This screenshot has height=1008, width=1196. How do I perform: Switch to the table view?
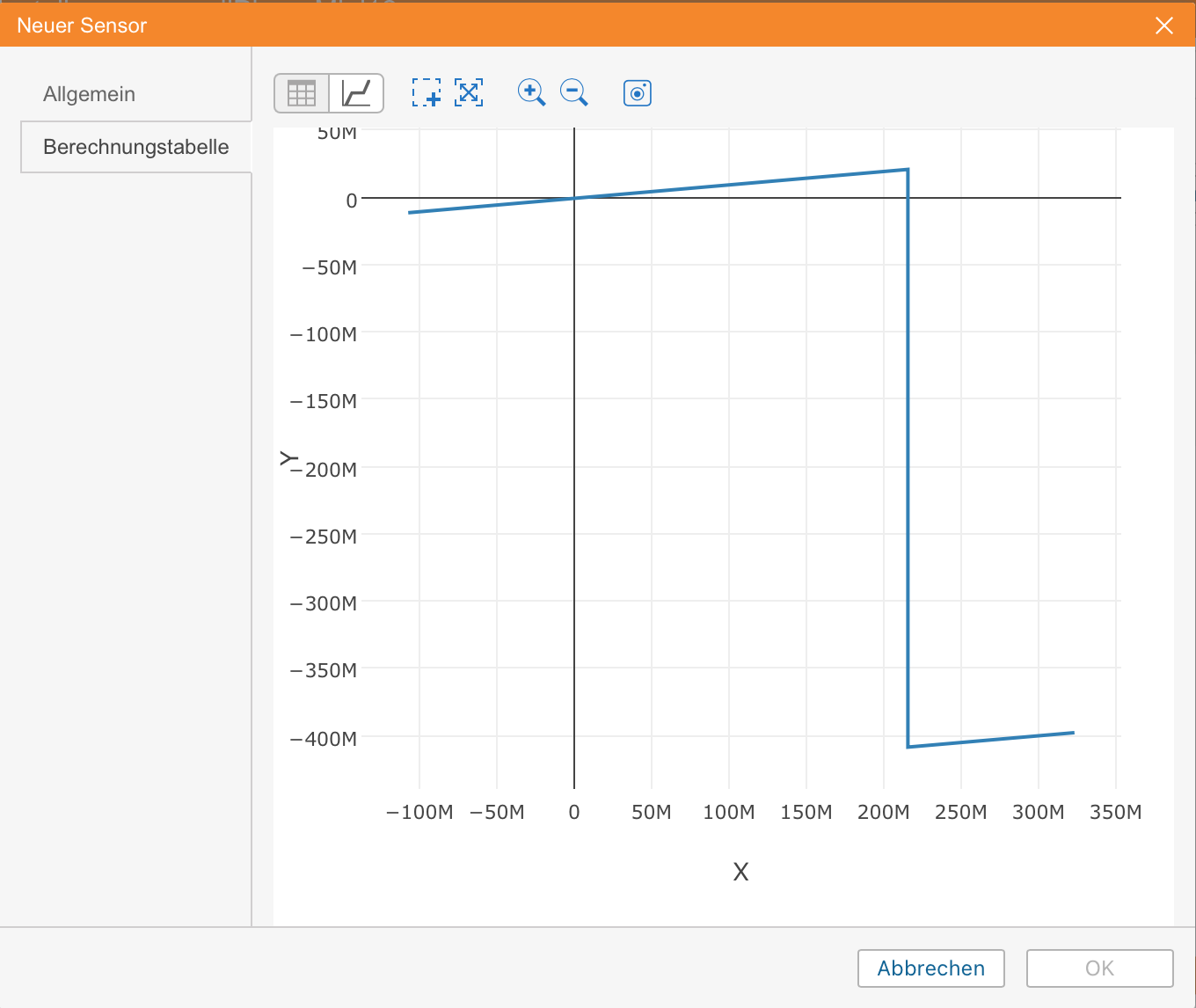302,93
